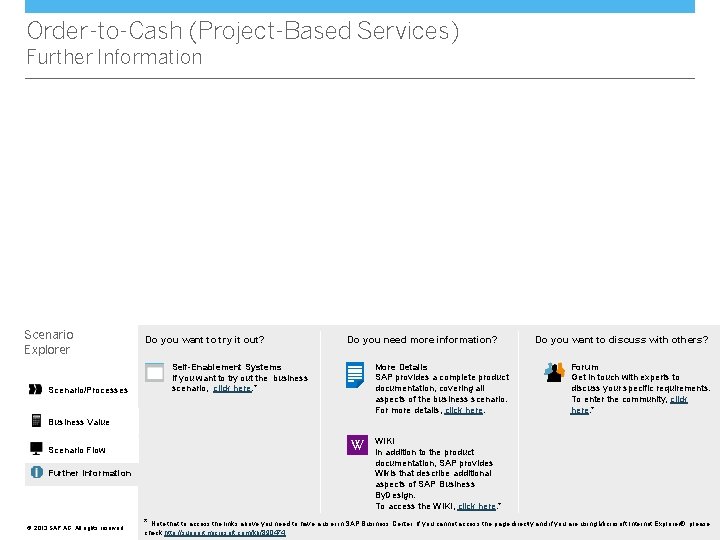Click the Scenario/Processes arrows icon

[35, 389]
